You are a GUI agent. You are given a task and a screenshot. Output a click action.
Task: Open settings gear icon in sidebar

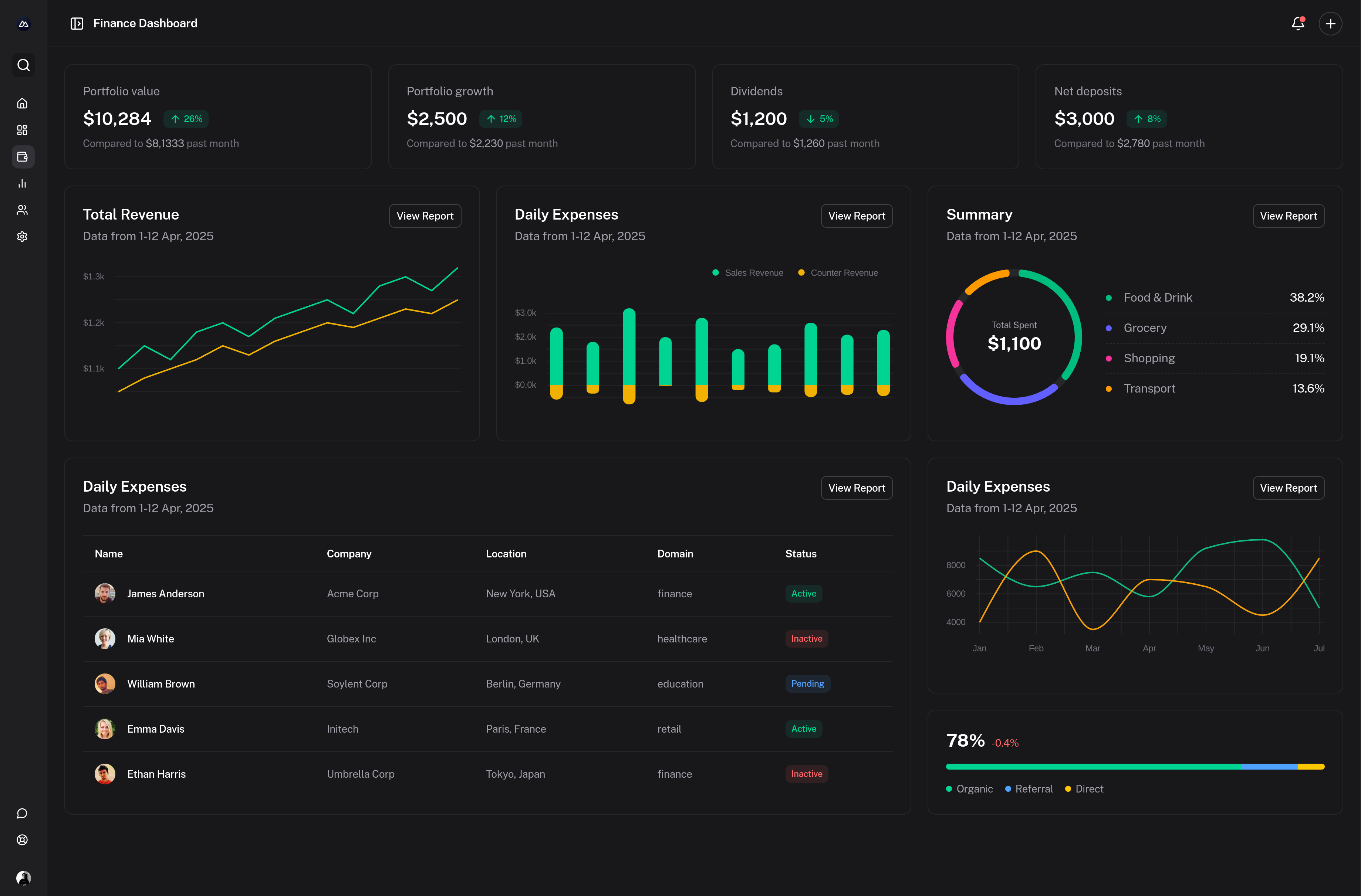pyautogui.click(x=22, y=237)
